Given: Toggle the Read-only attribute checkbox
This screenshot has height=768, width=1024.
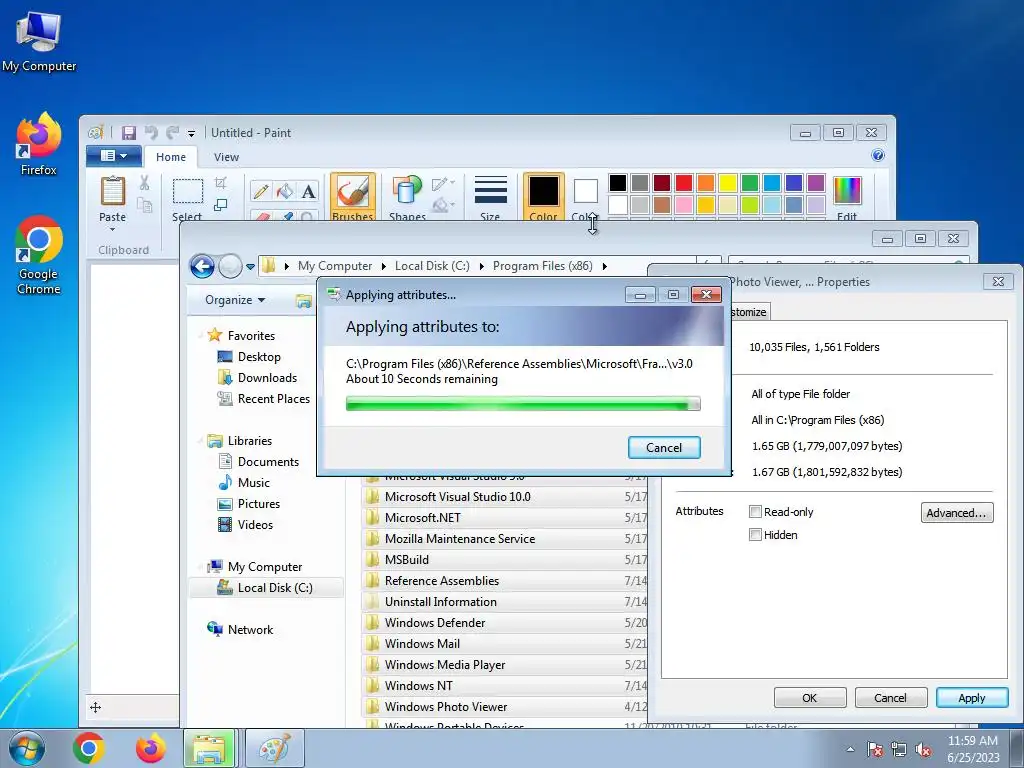Looking at the screenshot, I should coord(756,512).
